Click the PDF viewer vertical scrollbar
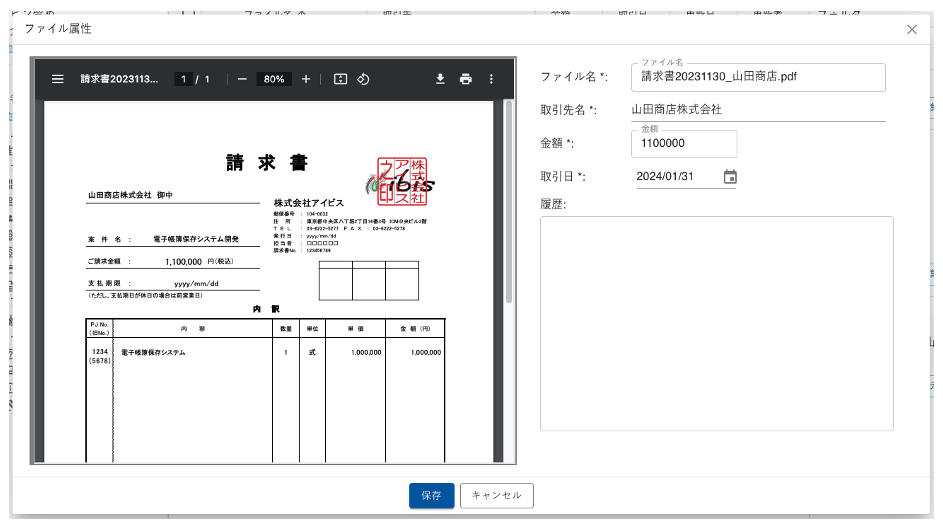 (508, 200)
